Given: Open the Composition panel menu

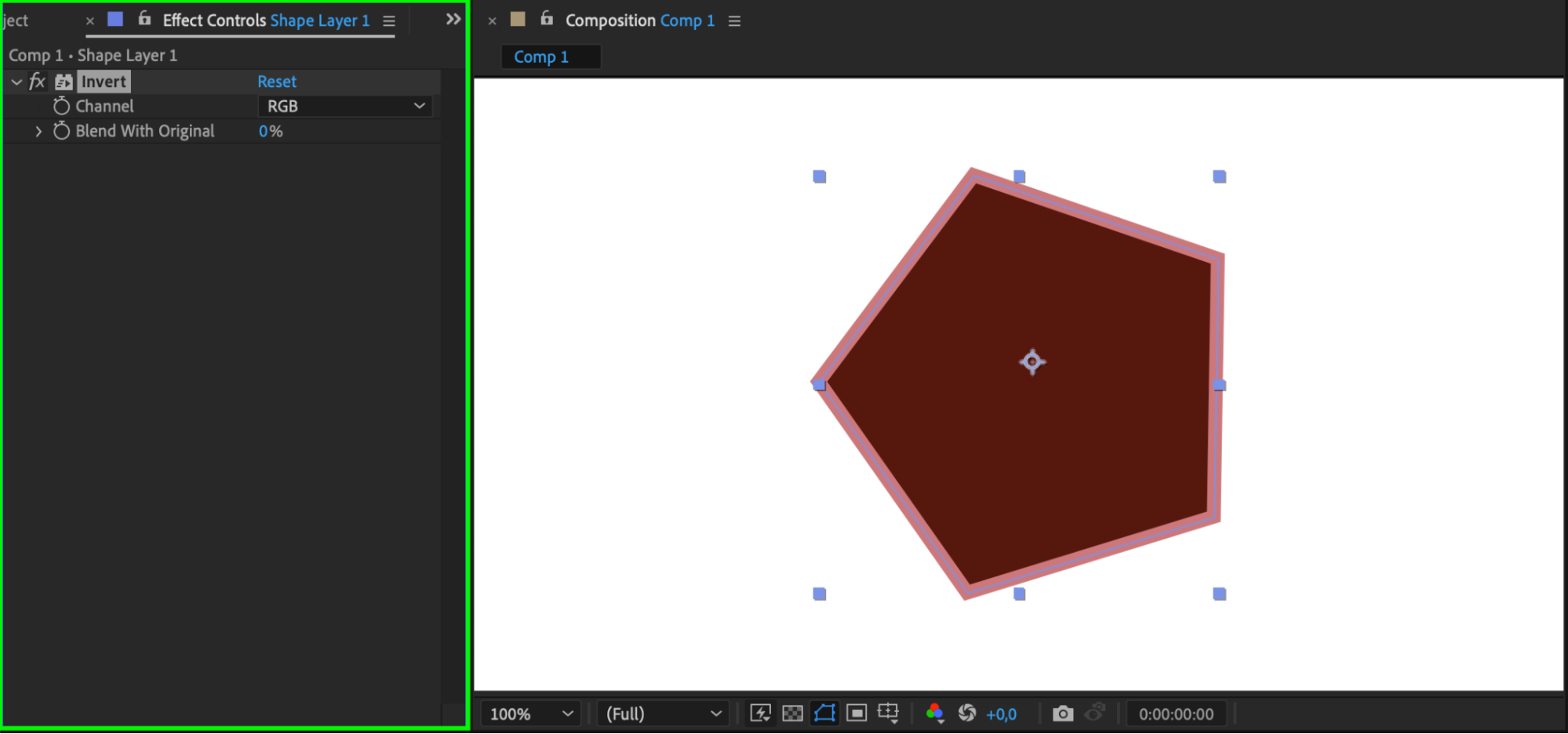Looking at the screenshot, I should [734, 21].
